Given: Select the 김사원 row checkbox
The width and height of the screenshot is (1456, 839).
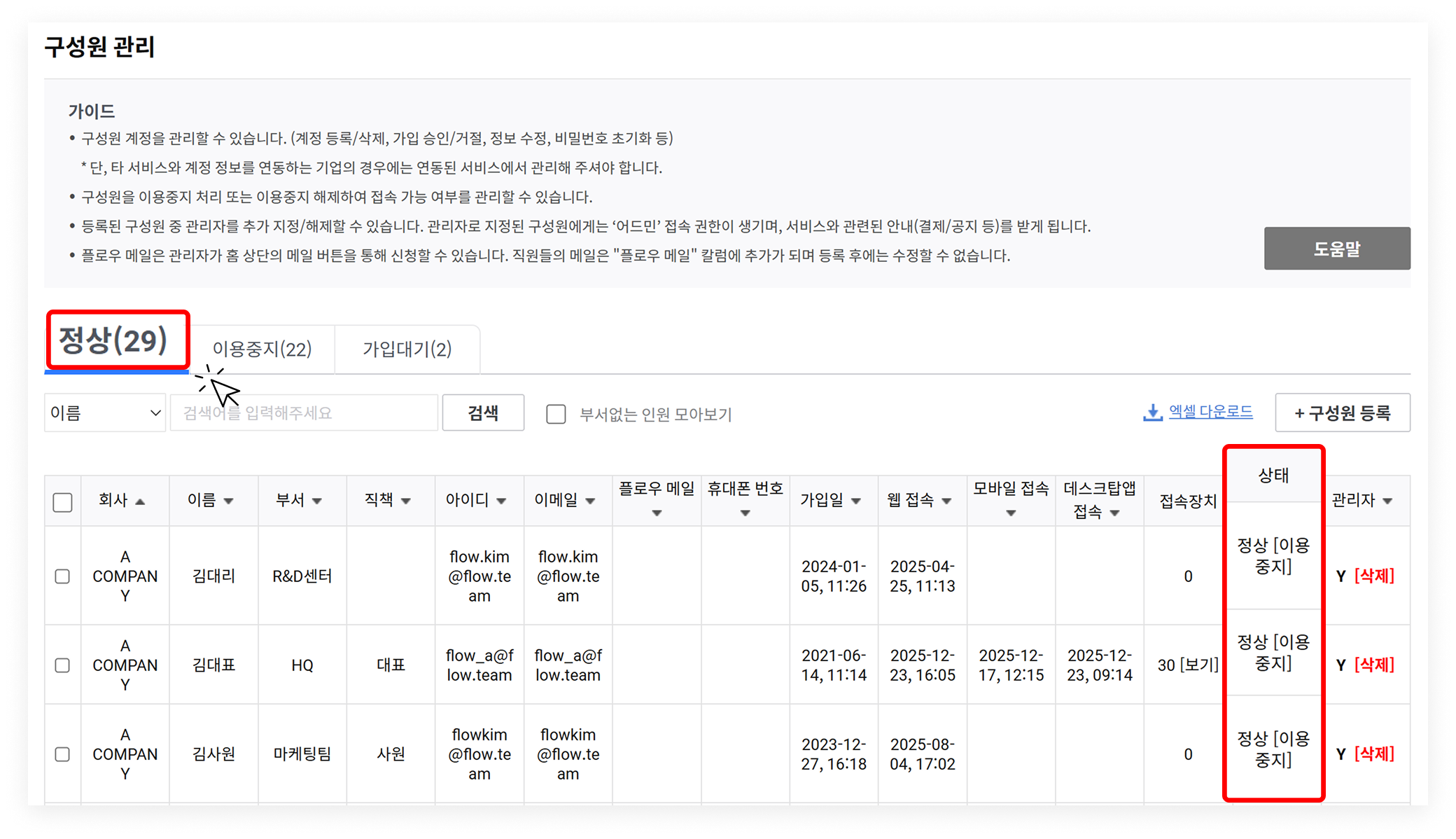Looking at the screenshot, I should coord(62,754).
